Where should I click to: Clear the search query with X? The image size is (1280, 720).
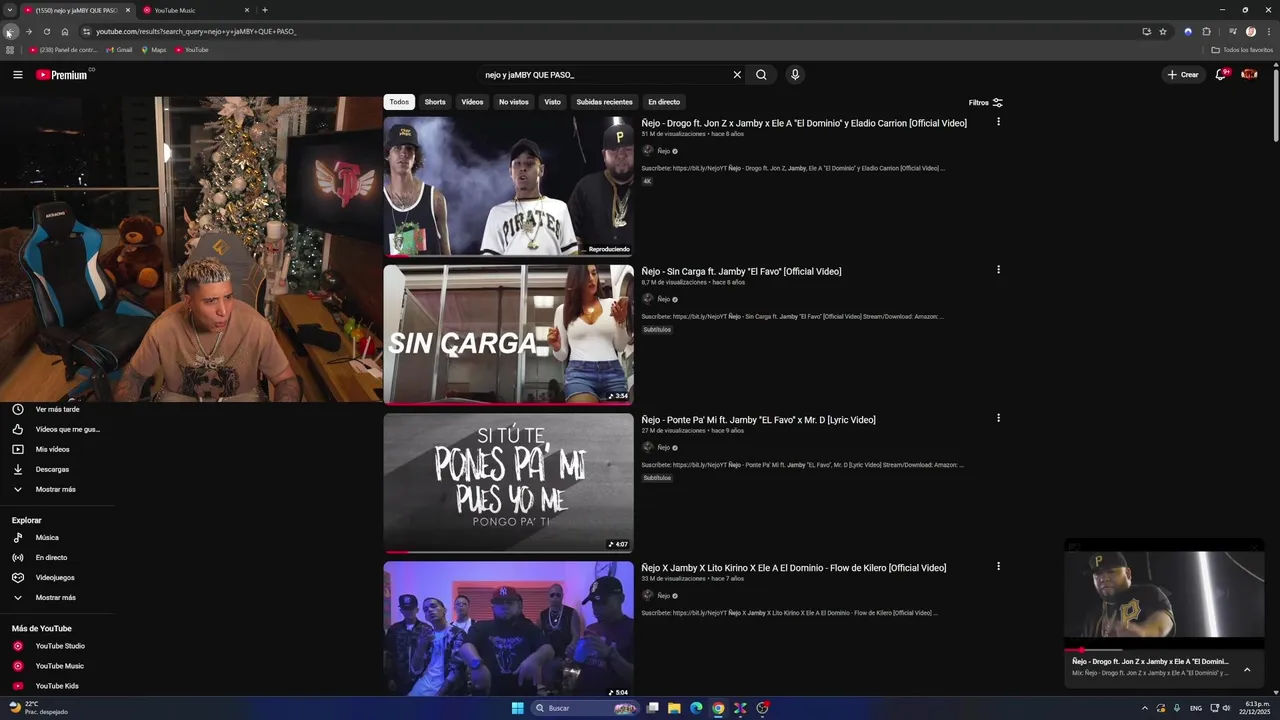click(x=737, y=75)
